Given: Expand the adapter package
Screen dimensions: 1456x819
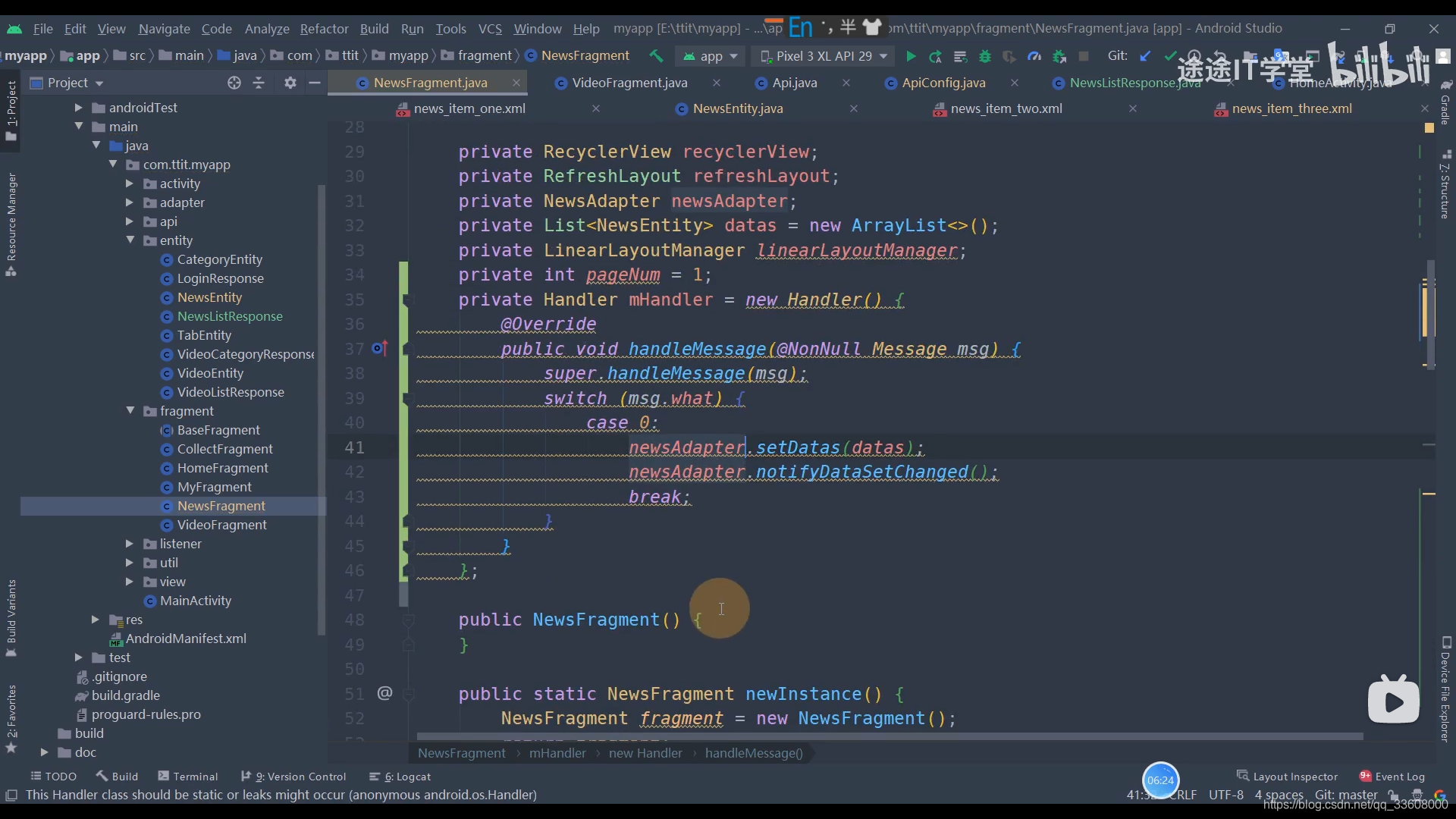Looking at the screenshot, I should pos(129,202).
